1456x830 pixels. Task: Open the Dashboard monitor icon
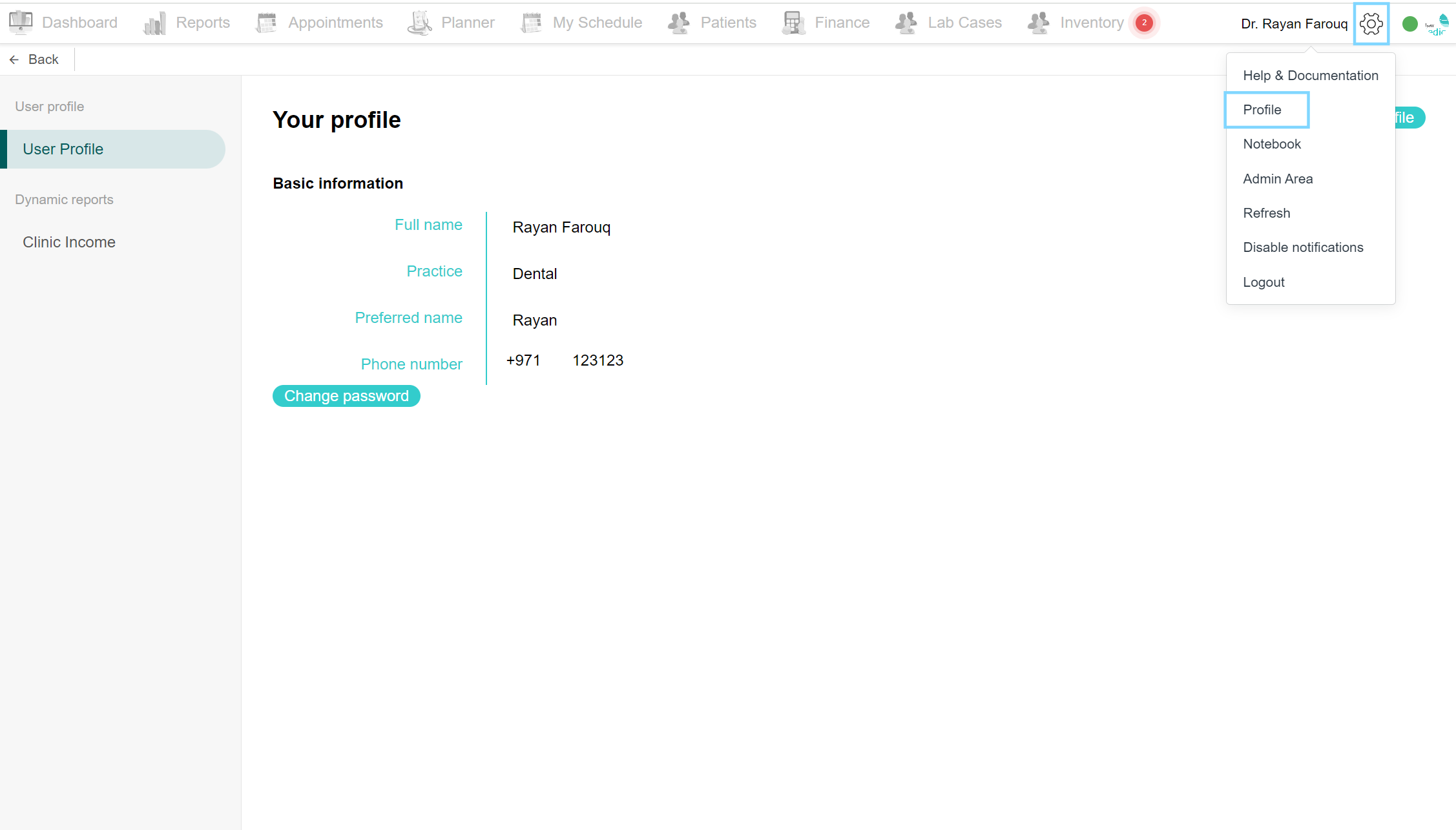[x=21, y=23]
